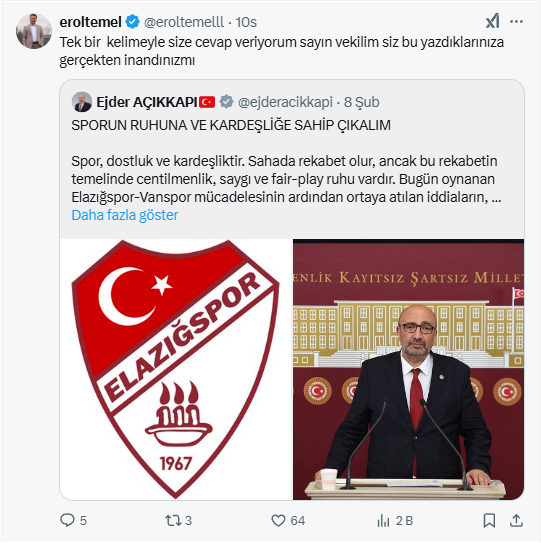View analytics bar chart icon
Image resolution: width=541 pixels, height=543 pixels.
pyautogui.click(x=383, y=520)
